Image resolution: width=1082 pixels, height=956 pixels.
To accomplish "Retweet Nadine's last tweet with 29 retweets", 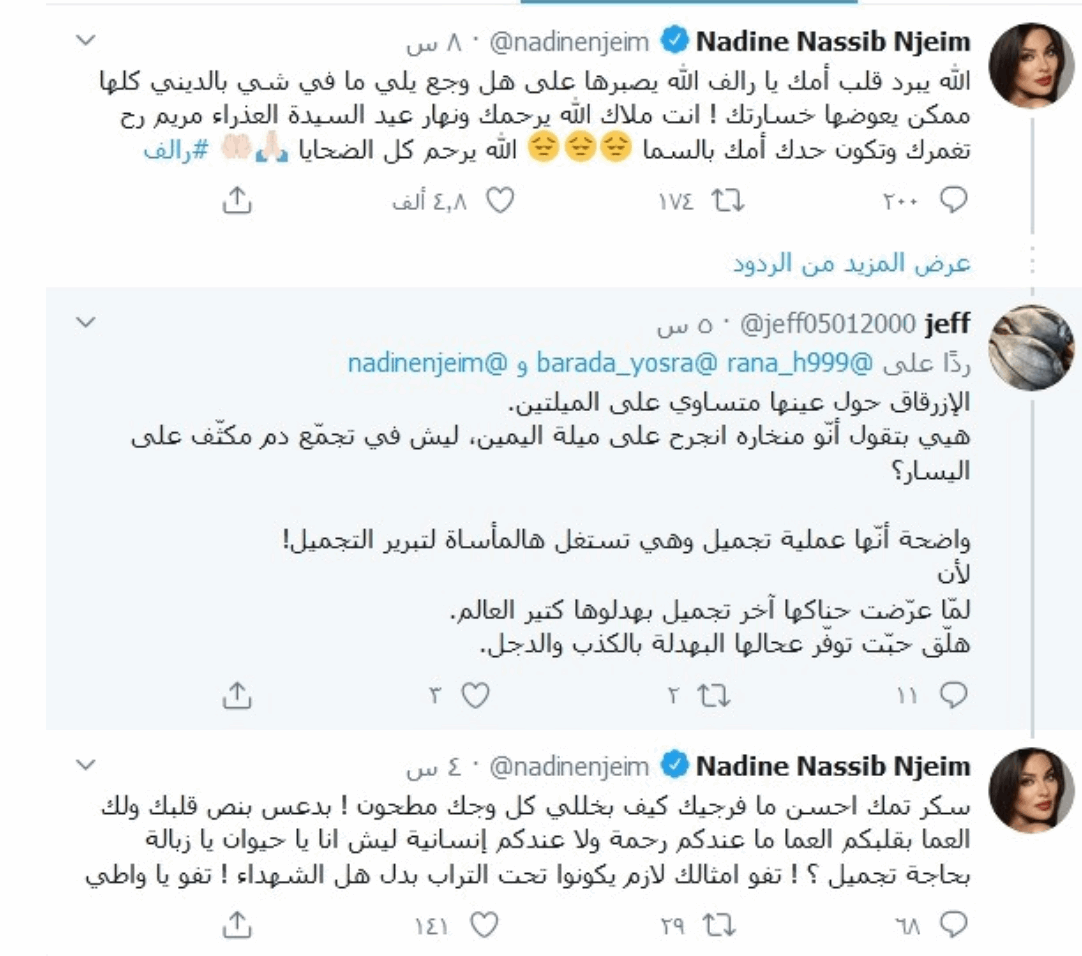I will pyautogui.click(x=718, y=925).
